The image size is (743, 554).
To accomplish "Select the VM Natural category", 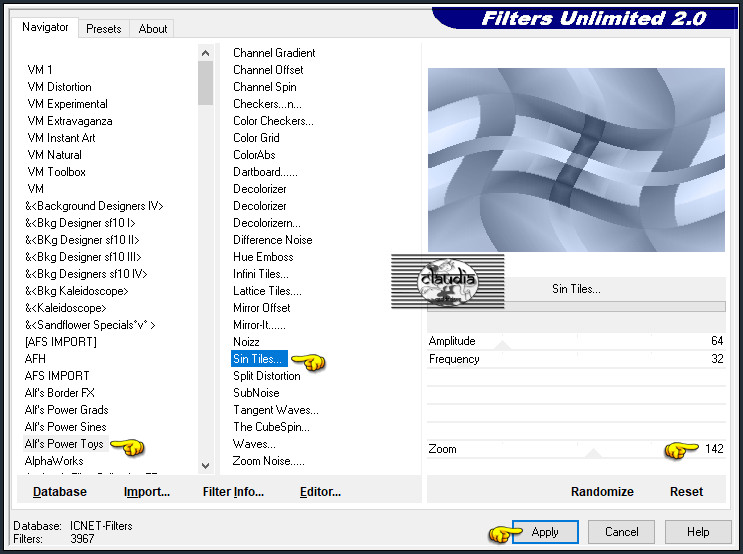I will point(54,155).
